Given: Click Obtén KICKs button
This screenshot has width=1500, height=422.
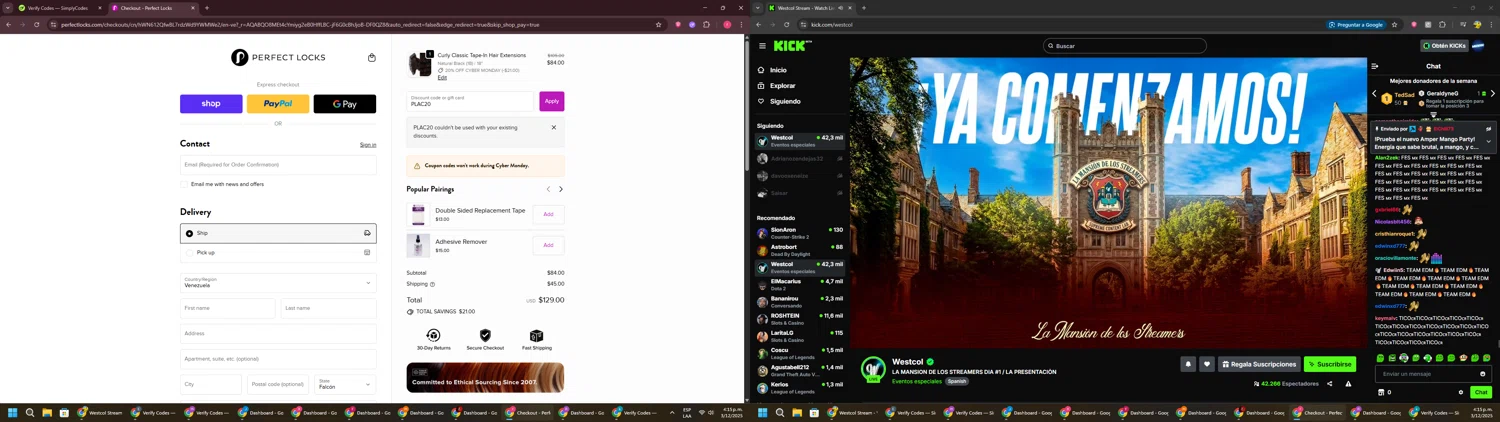Looking at the screenshot, I should [1444, 46].
